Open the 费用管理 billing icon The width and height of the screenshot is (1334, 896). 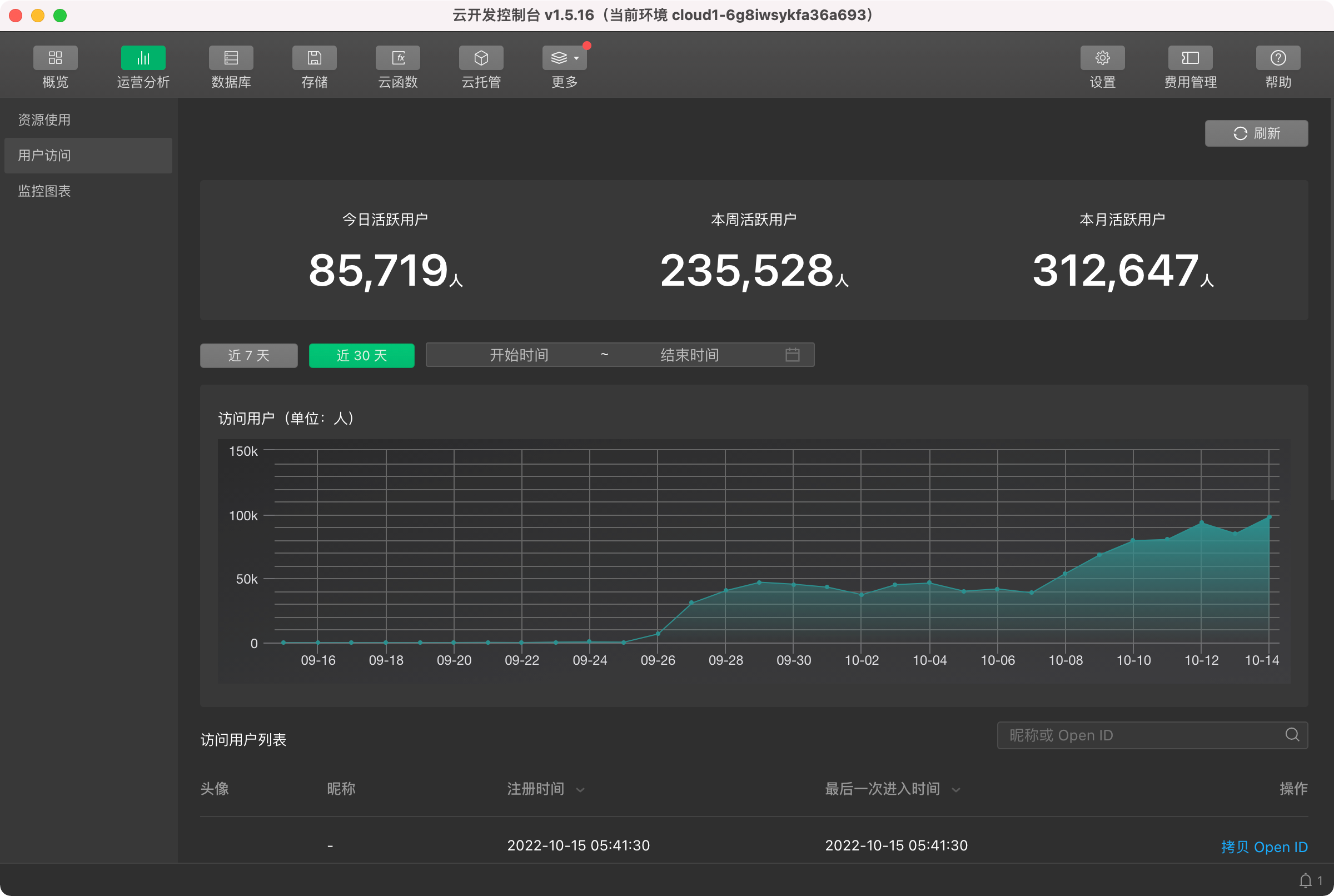pos(1190,58)
